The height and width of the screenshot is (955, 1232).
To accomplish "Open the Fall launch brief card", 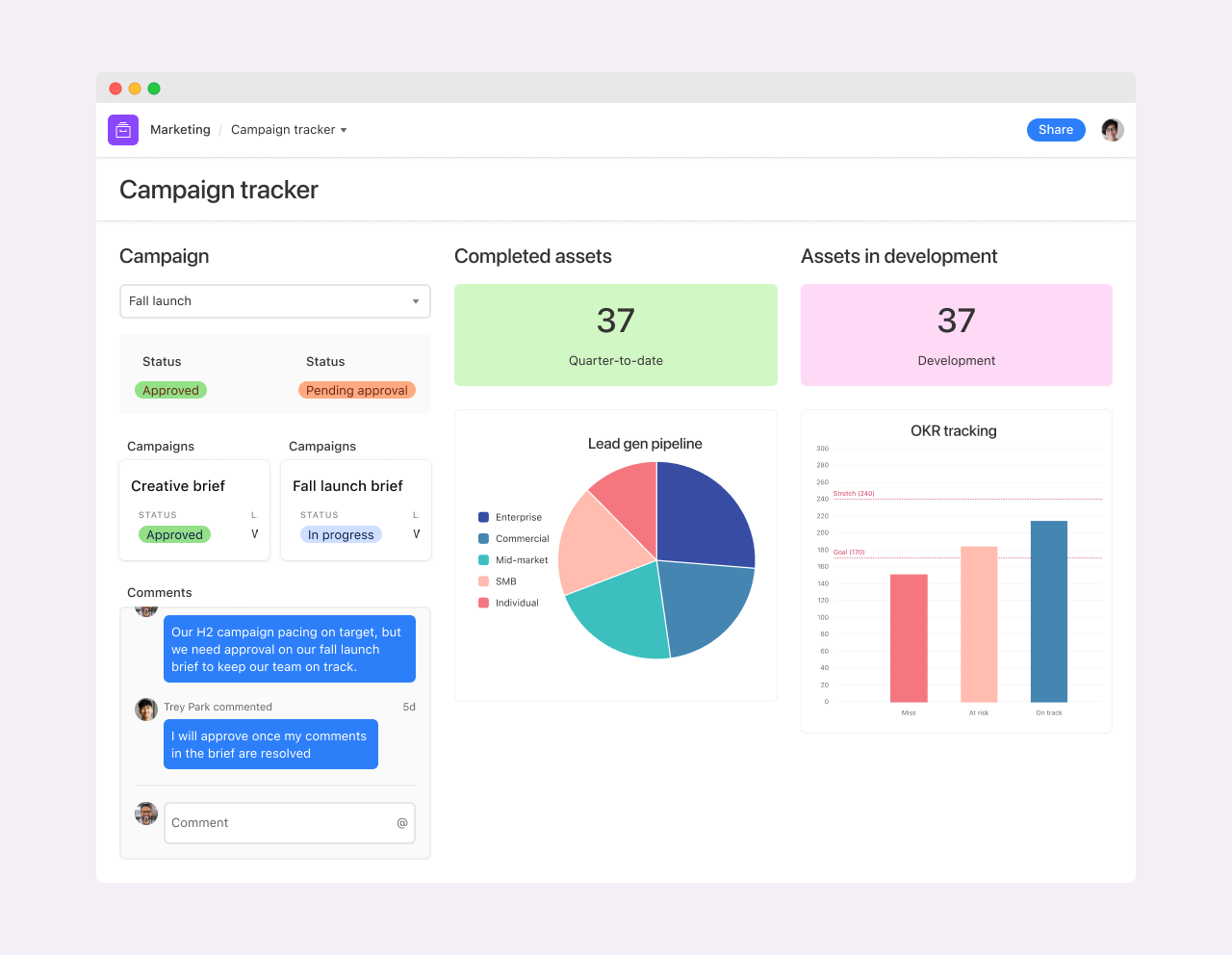I will tap(356, 510).
